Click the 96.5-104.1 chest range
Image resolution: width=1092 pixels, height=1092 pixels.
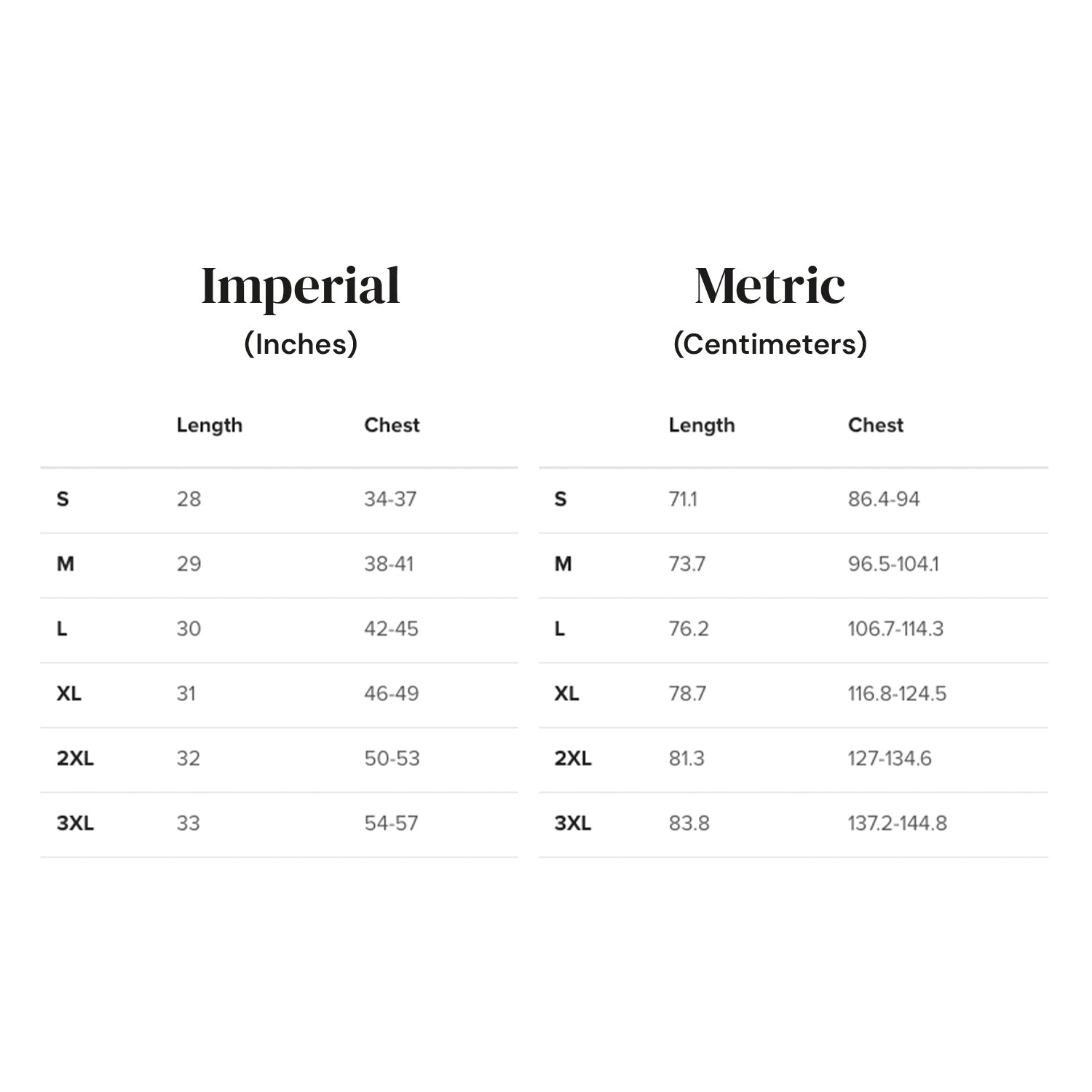click(x=893, y=564)
